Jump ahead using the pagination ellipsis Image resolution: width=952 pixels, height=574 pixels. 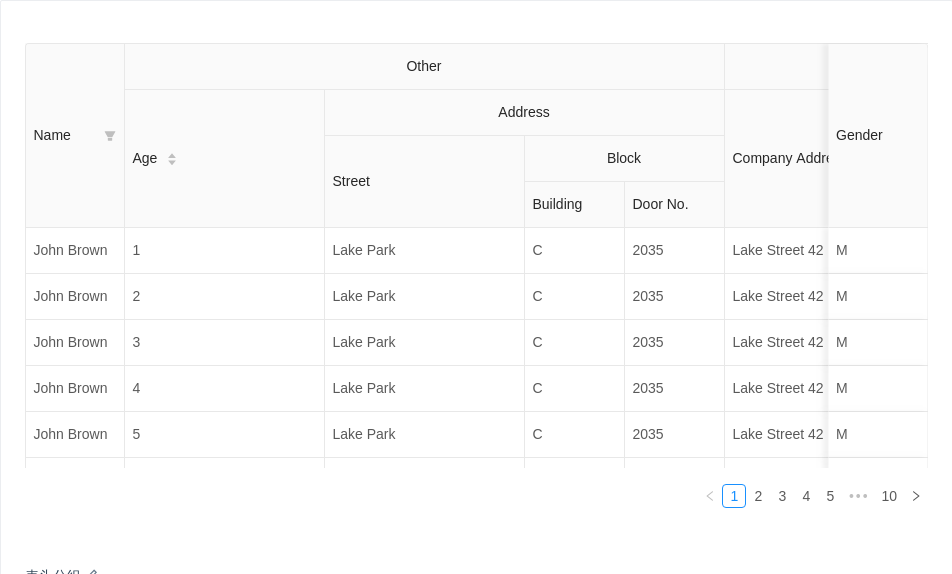858,496
